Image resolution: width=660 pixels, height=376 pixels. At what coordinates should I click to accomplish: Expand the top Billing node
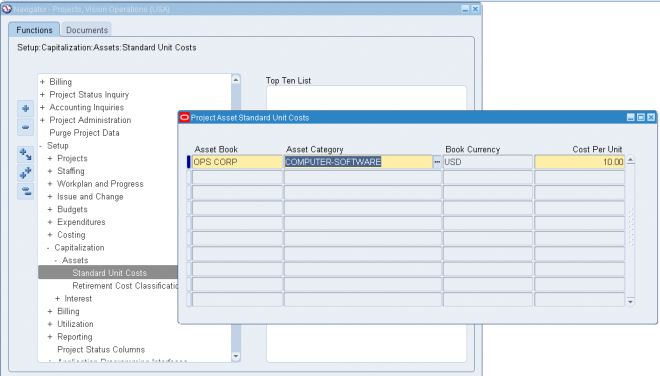[42, 82]
